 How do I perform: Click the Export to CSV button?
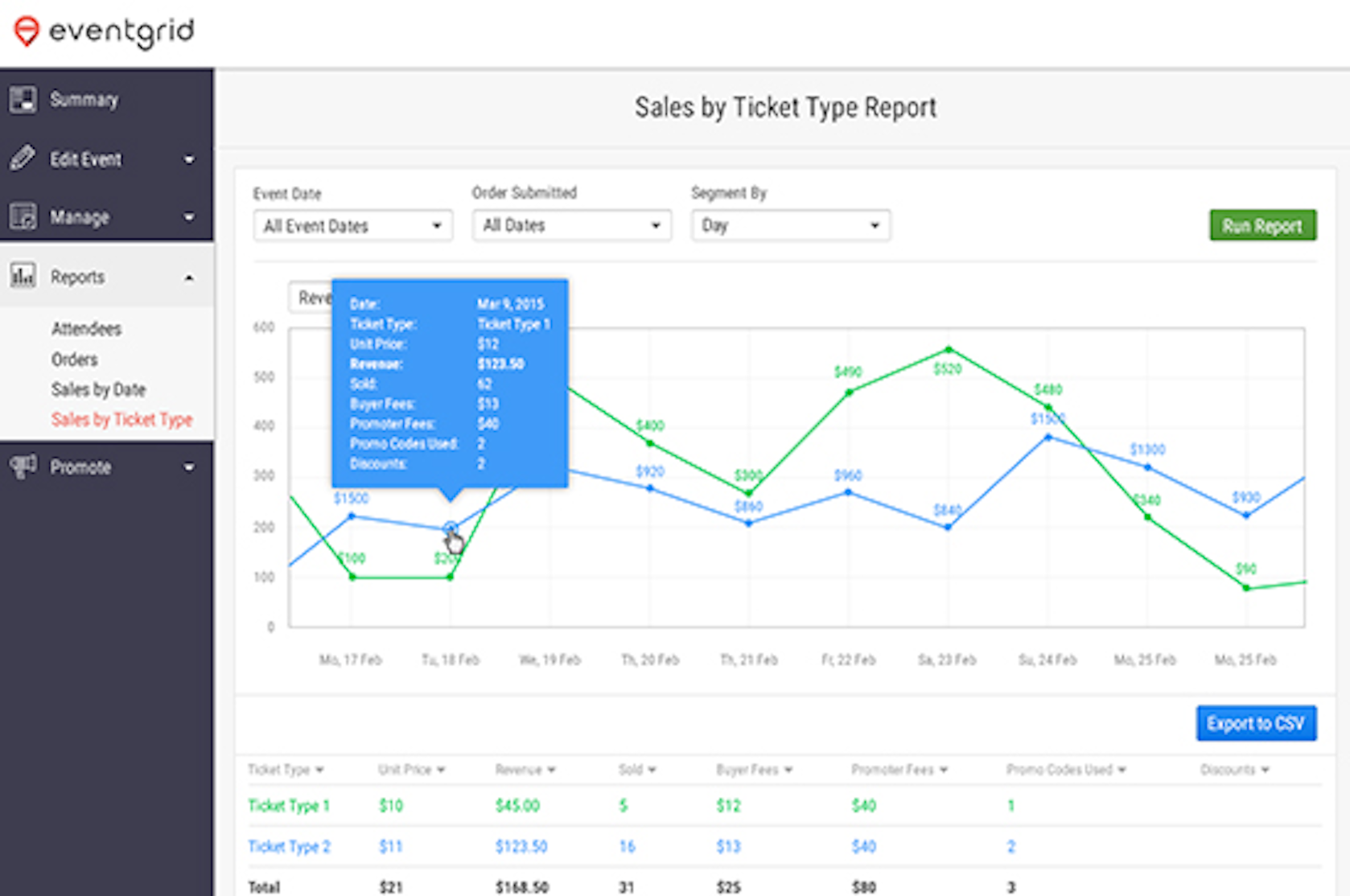click(1256, 723)
